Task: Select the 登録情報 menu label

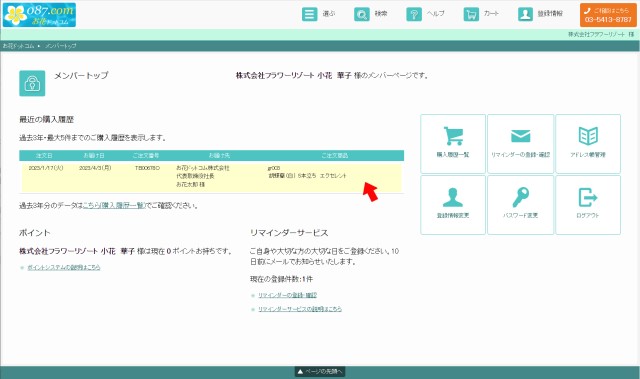Action: pyautogui.click(x=550, y=13)
